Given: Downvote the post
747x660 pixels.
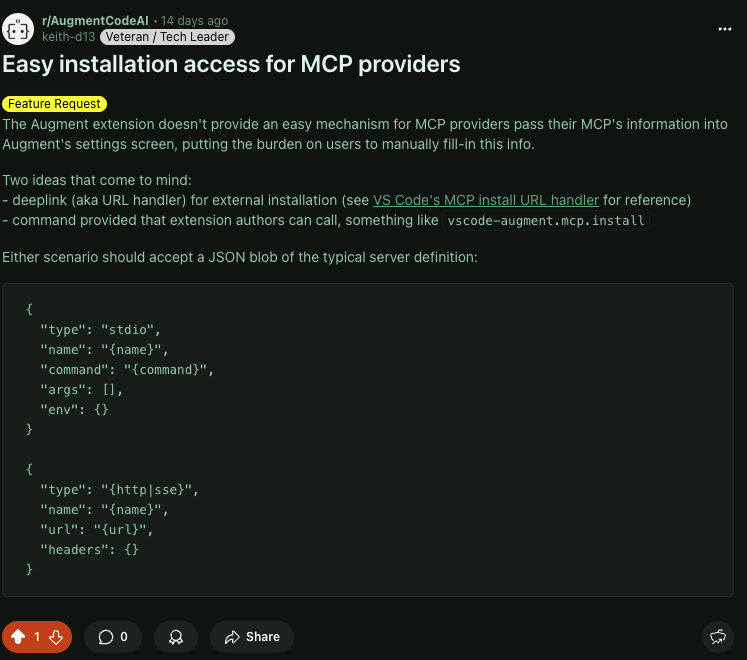Looking at the screenshot, I should tap(56, 637).
